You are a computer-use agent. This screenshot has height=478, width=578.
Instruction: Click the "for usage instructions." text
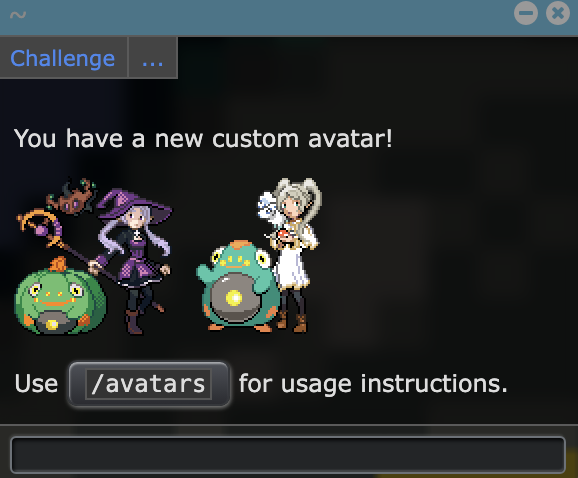point(373,384)
